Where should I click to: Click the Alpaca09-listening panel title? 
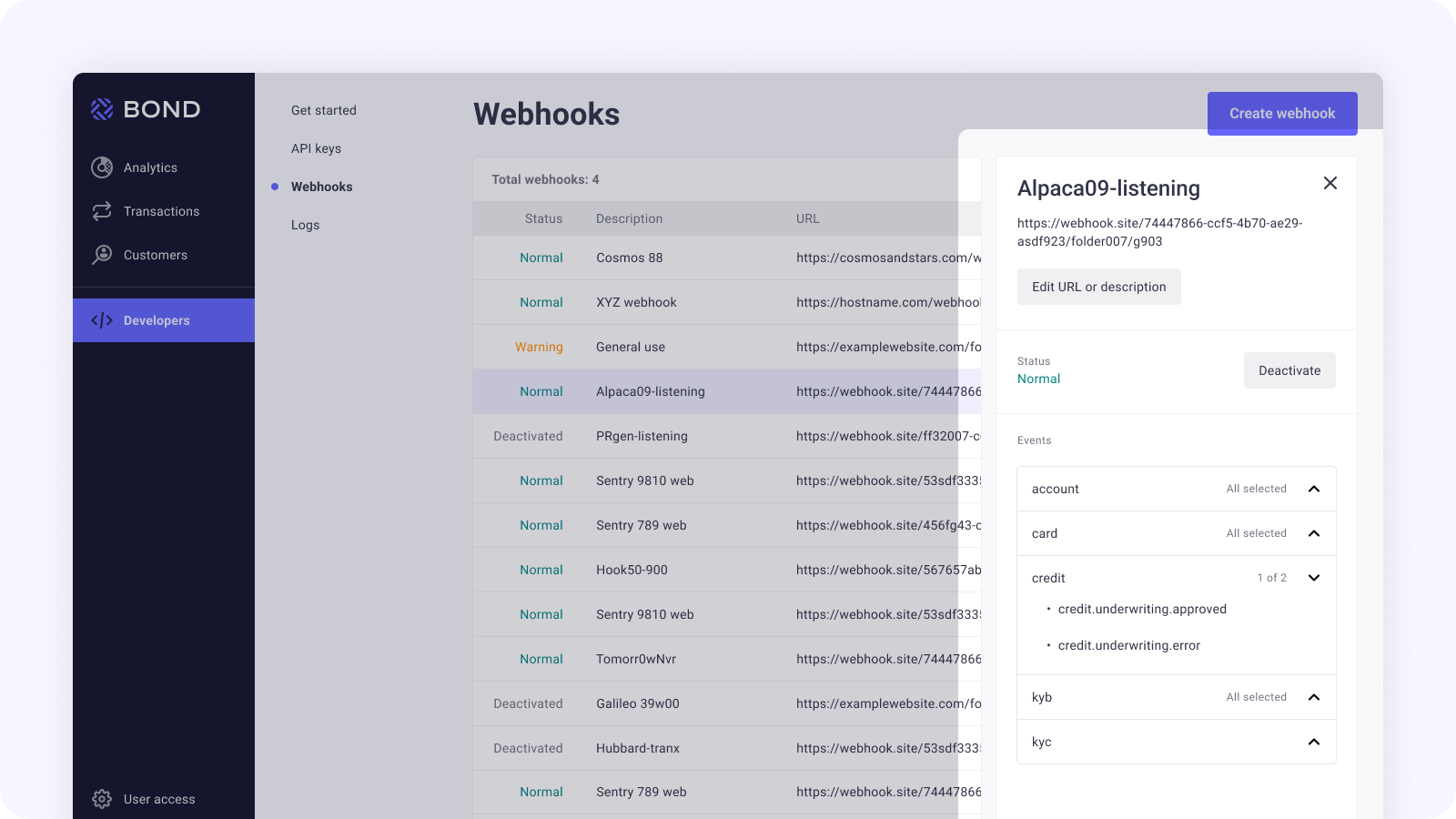click(x=1108, y=188)
